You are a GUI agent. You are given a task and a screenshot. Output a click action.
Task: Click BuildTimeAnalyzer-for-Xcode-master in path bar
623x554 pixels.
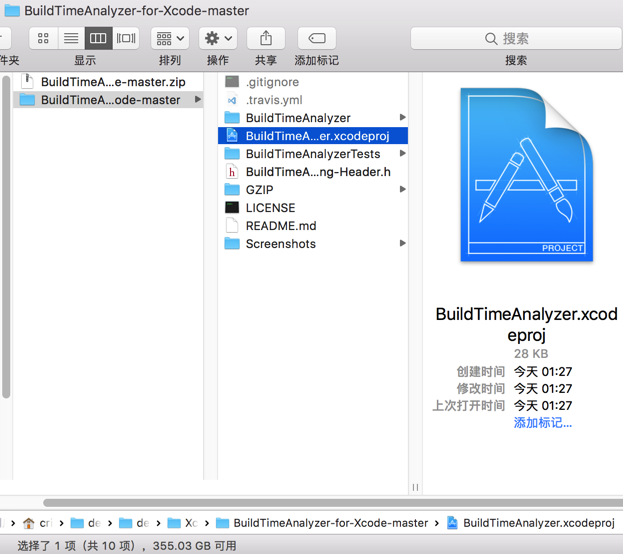322,523
